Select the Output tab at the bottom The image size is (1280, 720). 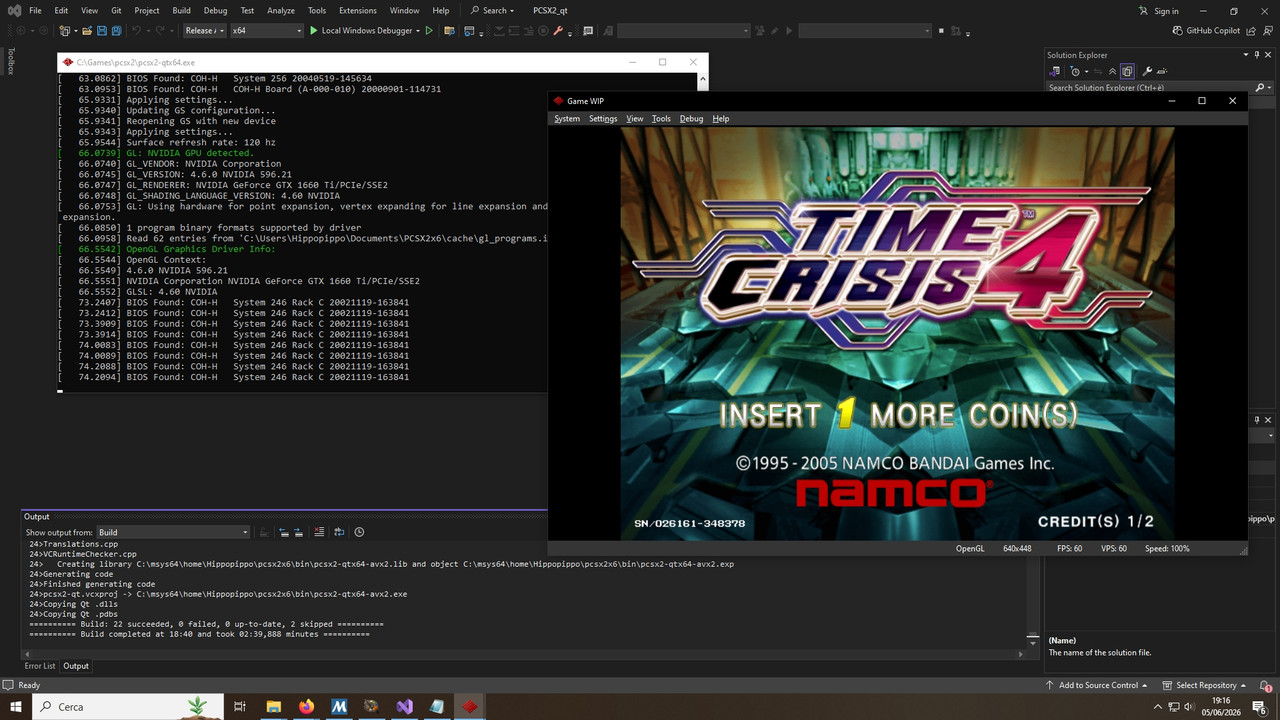tap(76, 666)
